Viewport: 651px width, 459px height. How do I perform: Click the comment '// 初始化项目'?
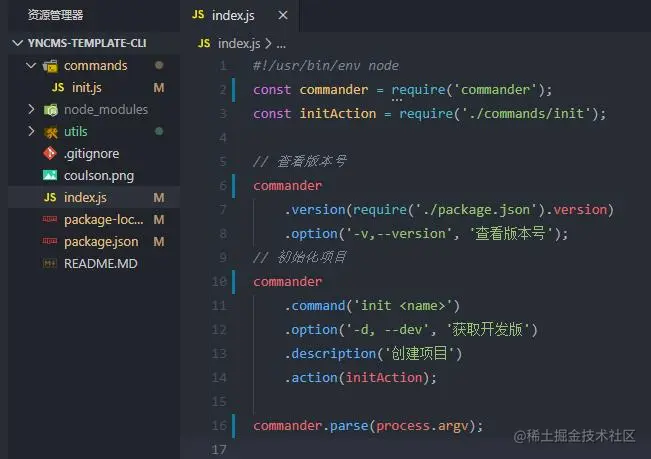[300, 258]
